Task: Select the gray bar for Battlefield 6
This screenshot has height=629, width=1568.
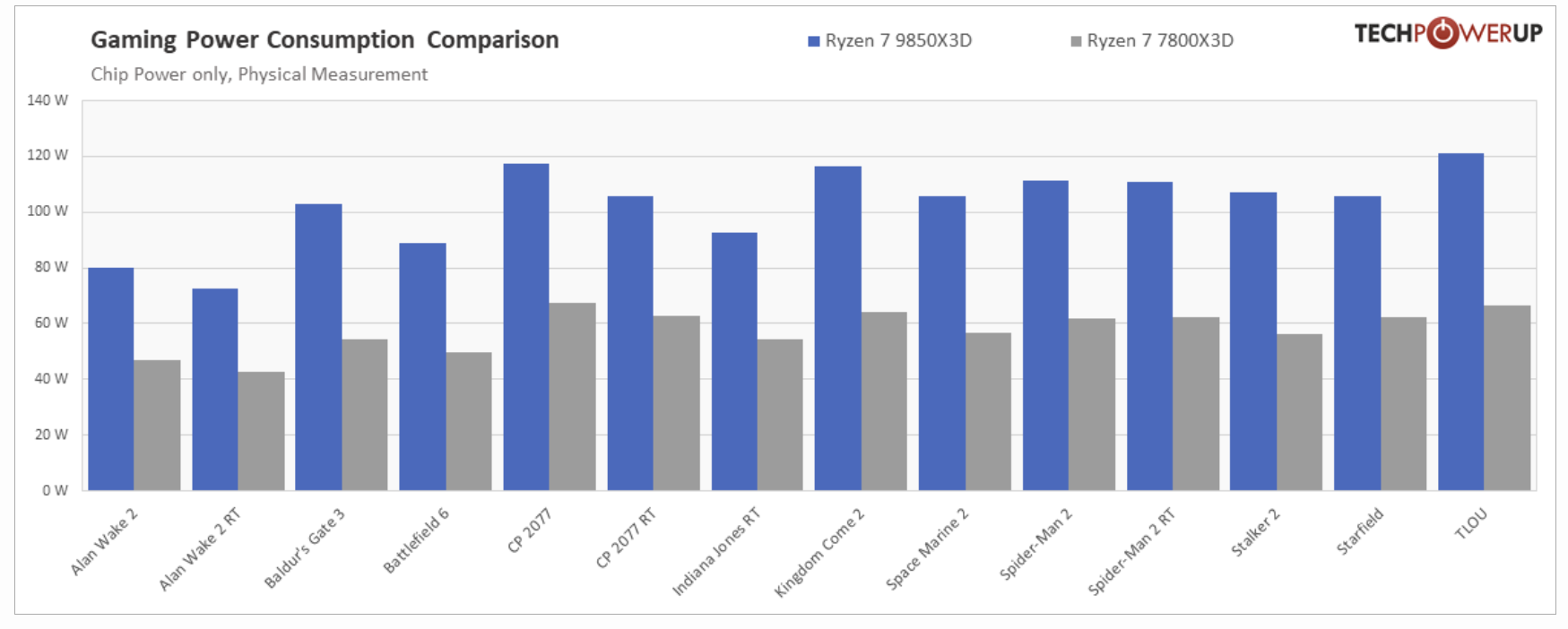Action: click(469, 421)
